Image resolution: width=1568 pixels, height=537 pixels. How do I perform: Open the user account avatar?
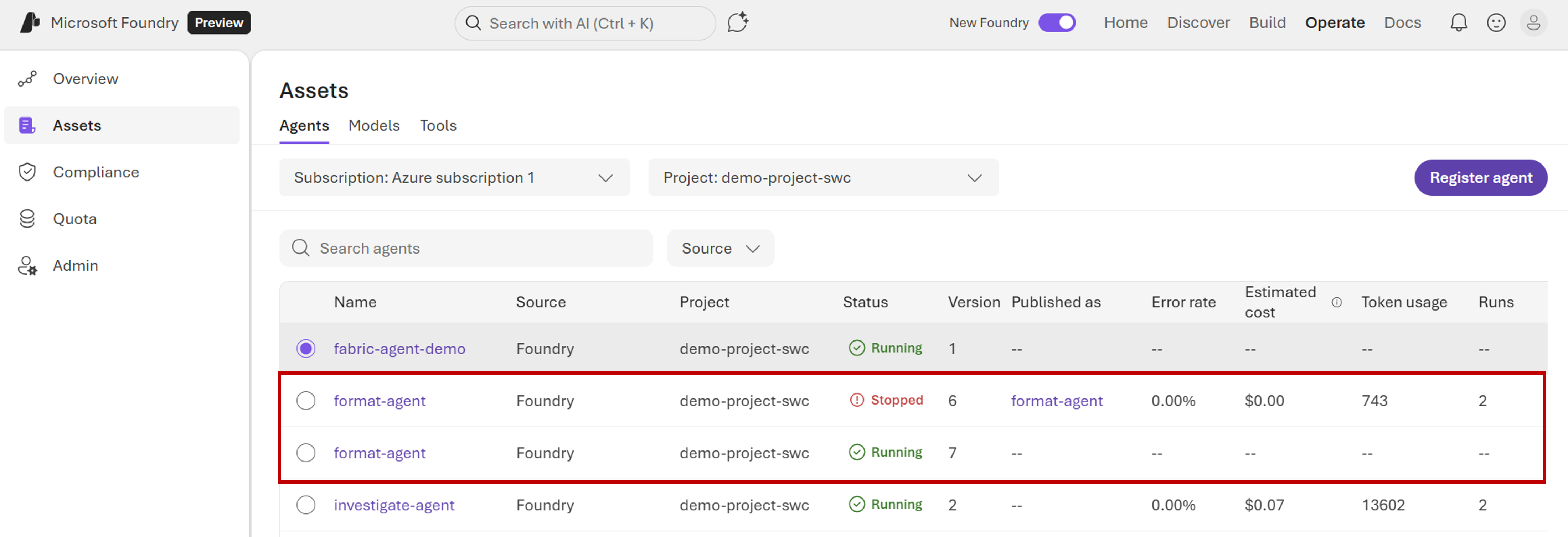click(x=1533, y=22)
